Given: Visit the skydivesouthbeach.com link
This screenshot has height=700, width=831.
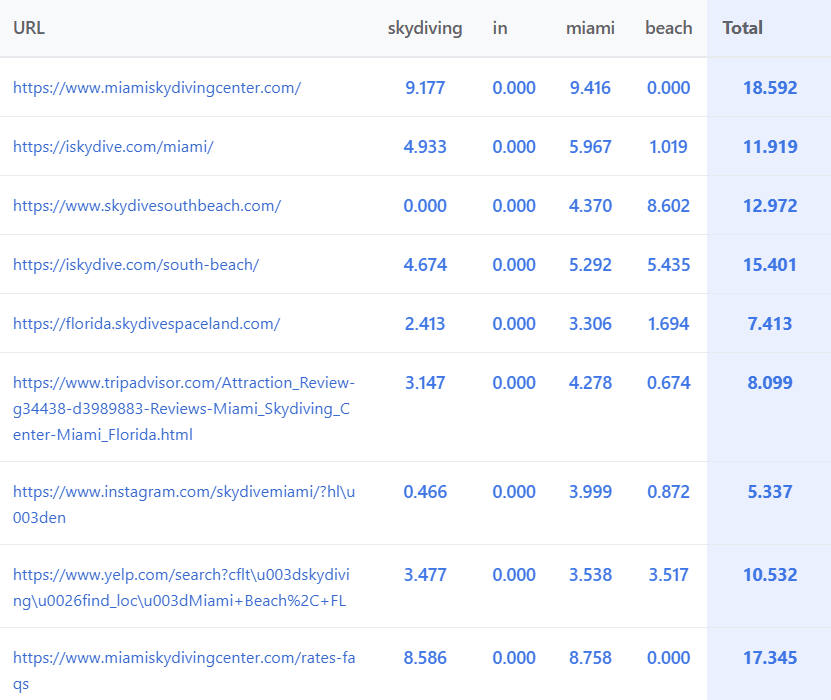Looking at the screenshot, I should point(147,206).
